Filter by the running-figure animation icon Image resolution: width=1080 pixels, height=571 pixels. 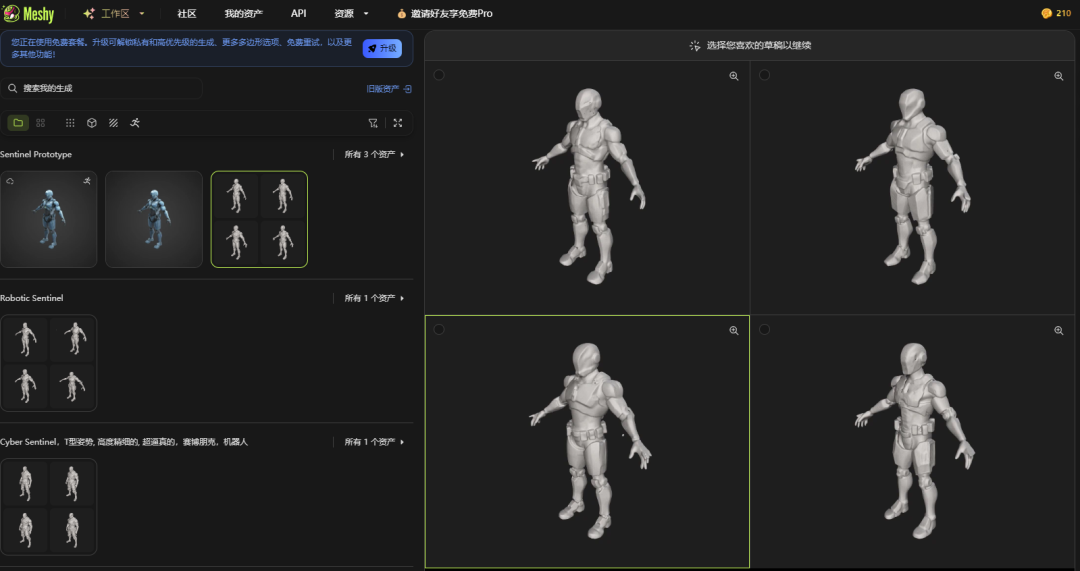pyautogui.click(x=135, y=123)
